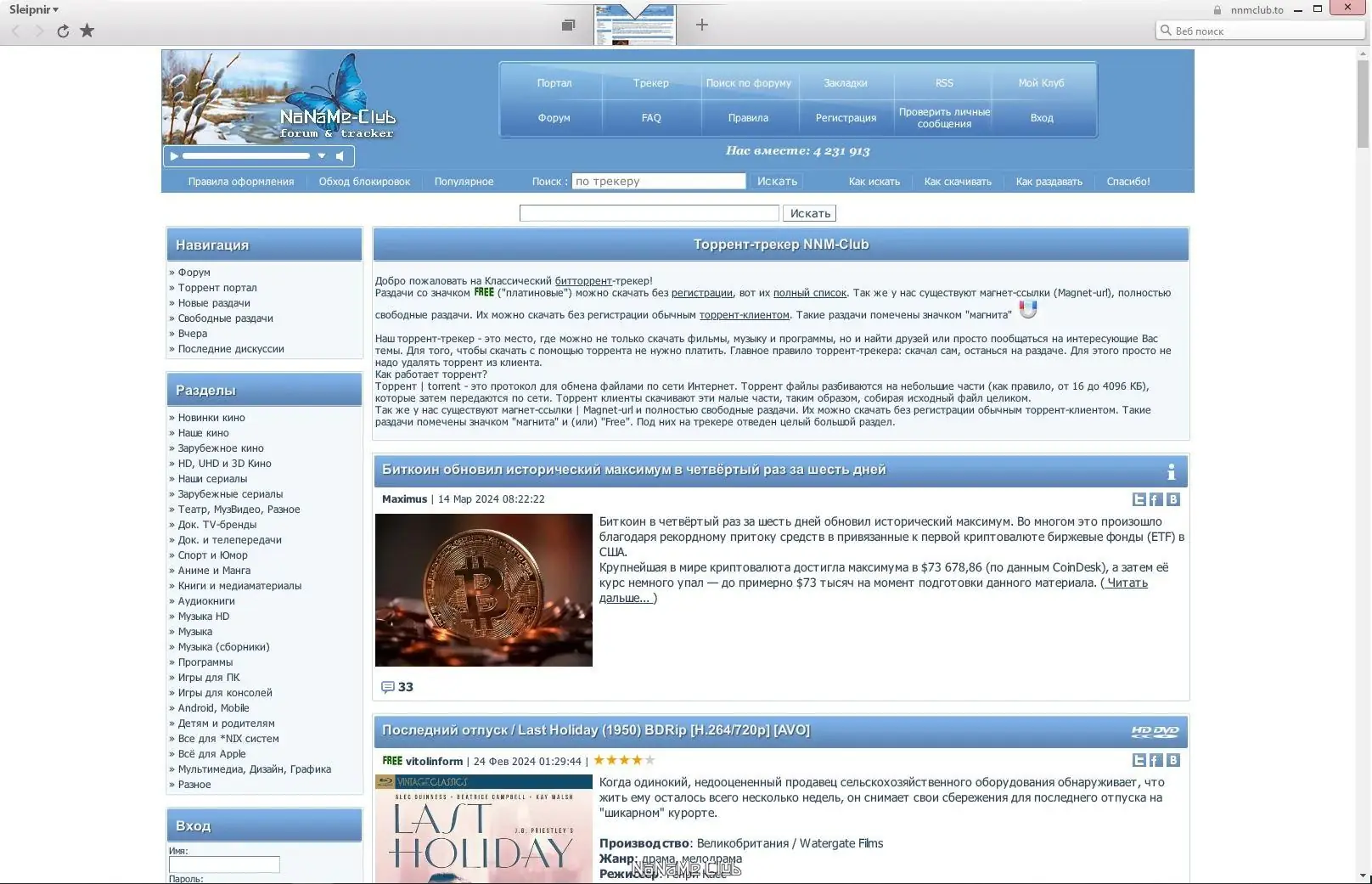Share the Bitcoin news on Facebook

pyautogui.click(x=1156, y=499)
